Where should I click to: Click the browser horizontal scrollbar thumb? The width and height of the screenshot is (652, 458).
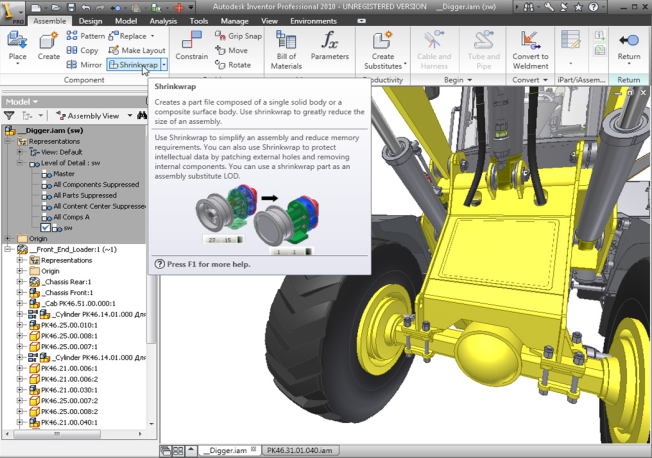(x=57, y=434)
